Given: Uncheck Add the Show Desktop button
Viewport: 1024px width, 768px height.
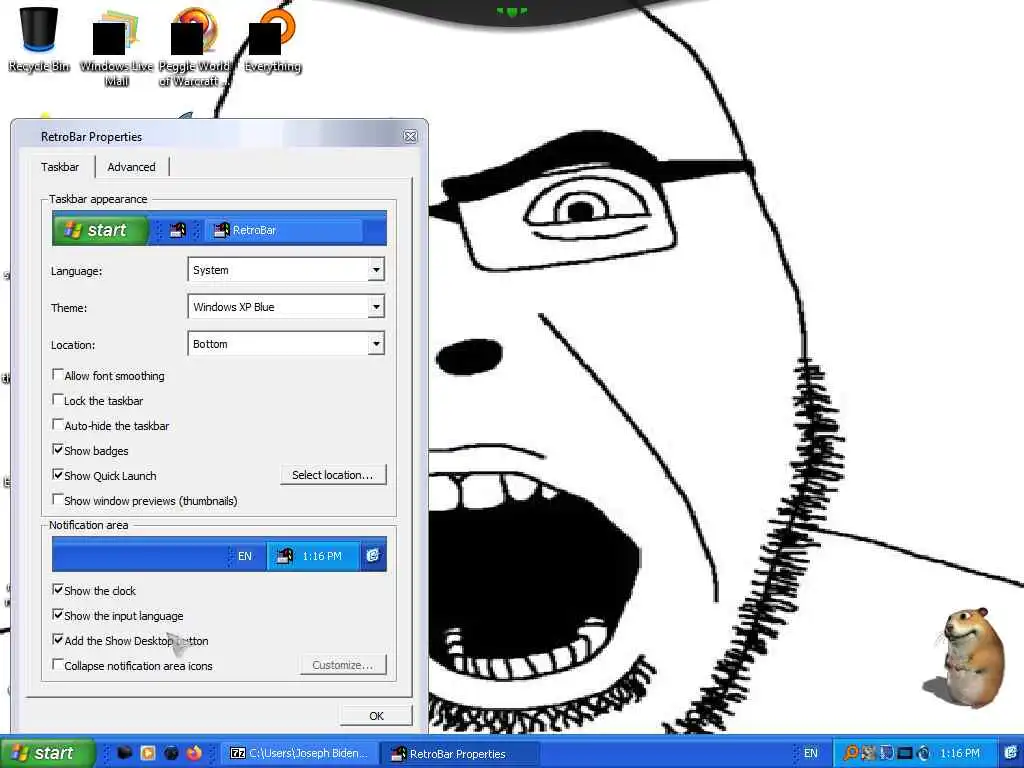Looking at the screenshot, I should coord(57,639).
